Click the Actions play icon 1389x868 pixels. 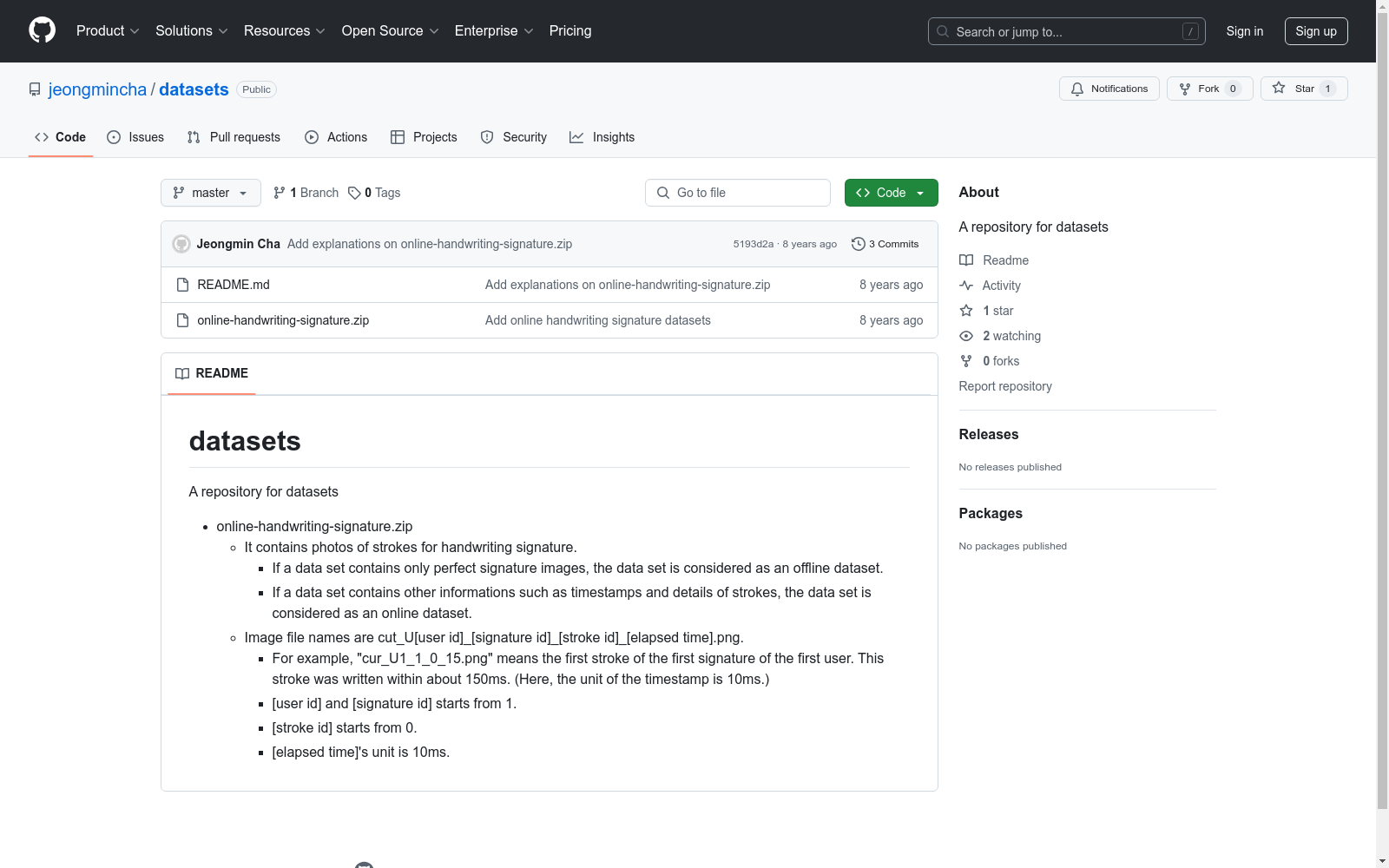(x=312, y=137)
